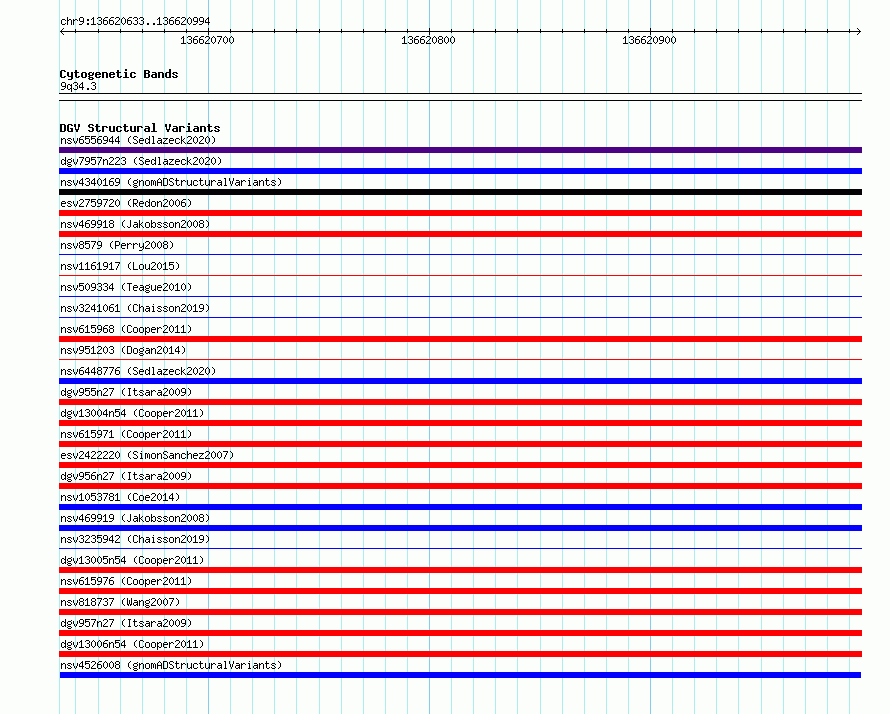Open nsv1053781 (Coe2014) variant
The width and height of the screenshot is (890, 714).
(x=120, y=497)
